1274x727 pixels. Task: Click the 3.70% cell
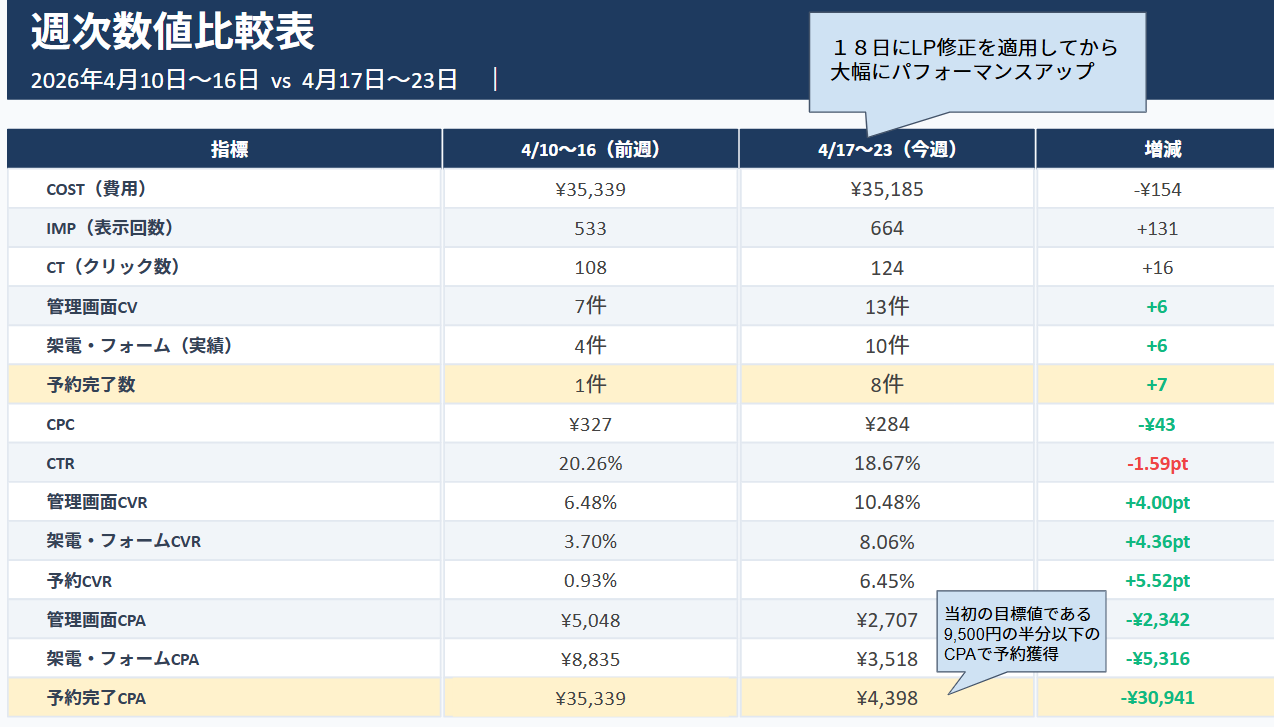[x=590, y=541]
